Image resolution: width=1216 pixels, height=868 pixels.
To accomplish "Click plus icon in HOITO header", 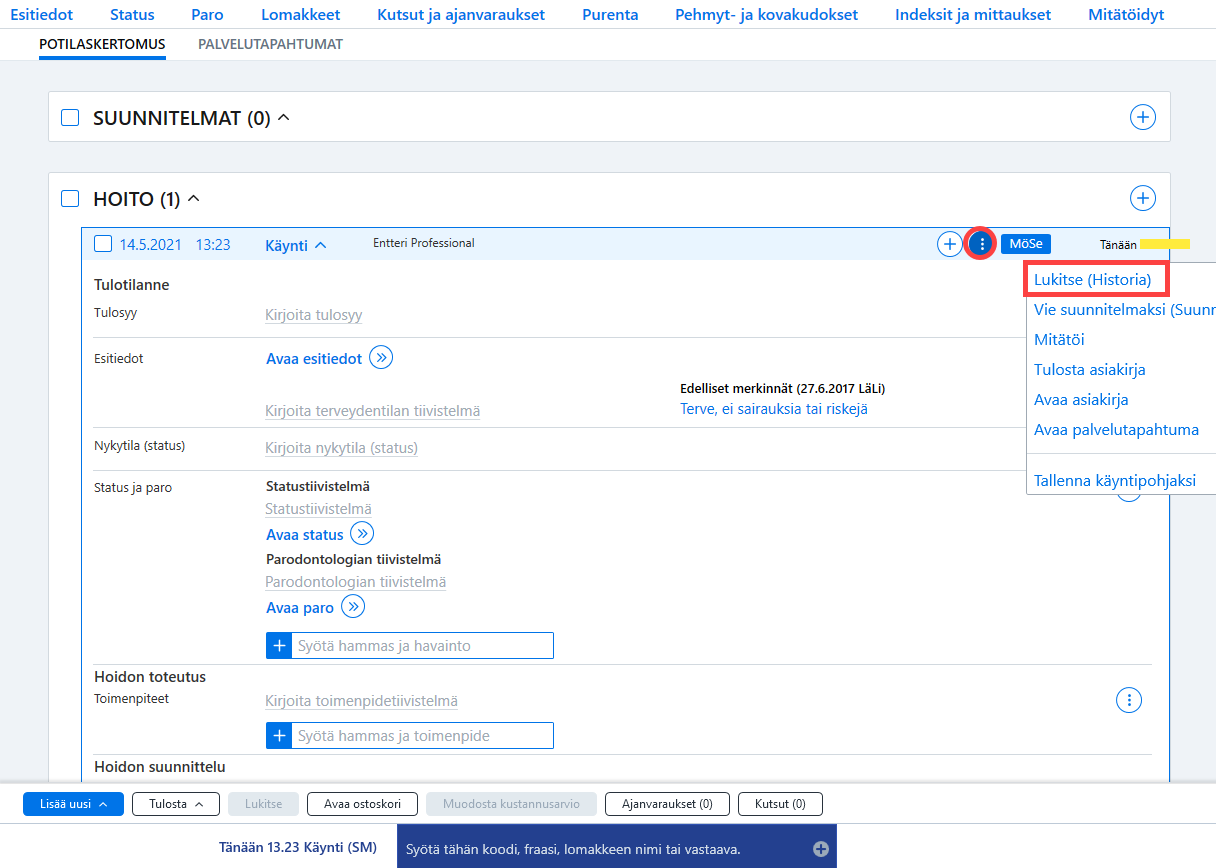I will pos(1142,198).
